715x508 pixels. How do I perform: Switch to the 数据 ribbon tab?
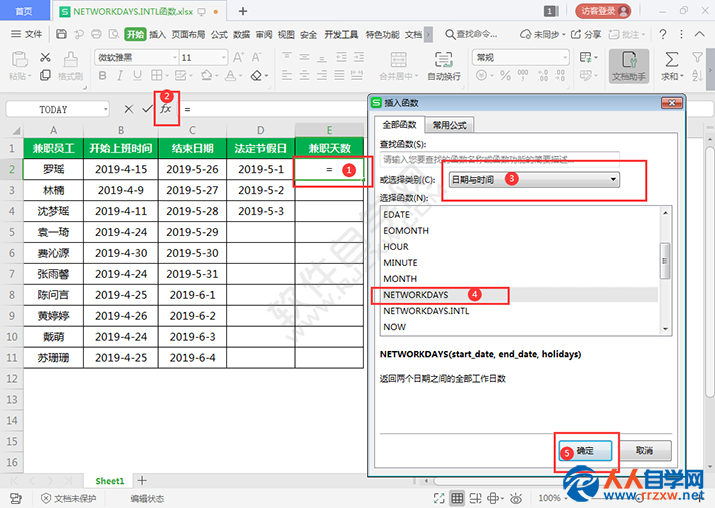(x=241, y=34)
